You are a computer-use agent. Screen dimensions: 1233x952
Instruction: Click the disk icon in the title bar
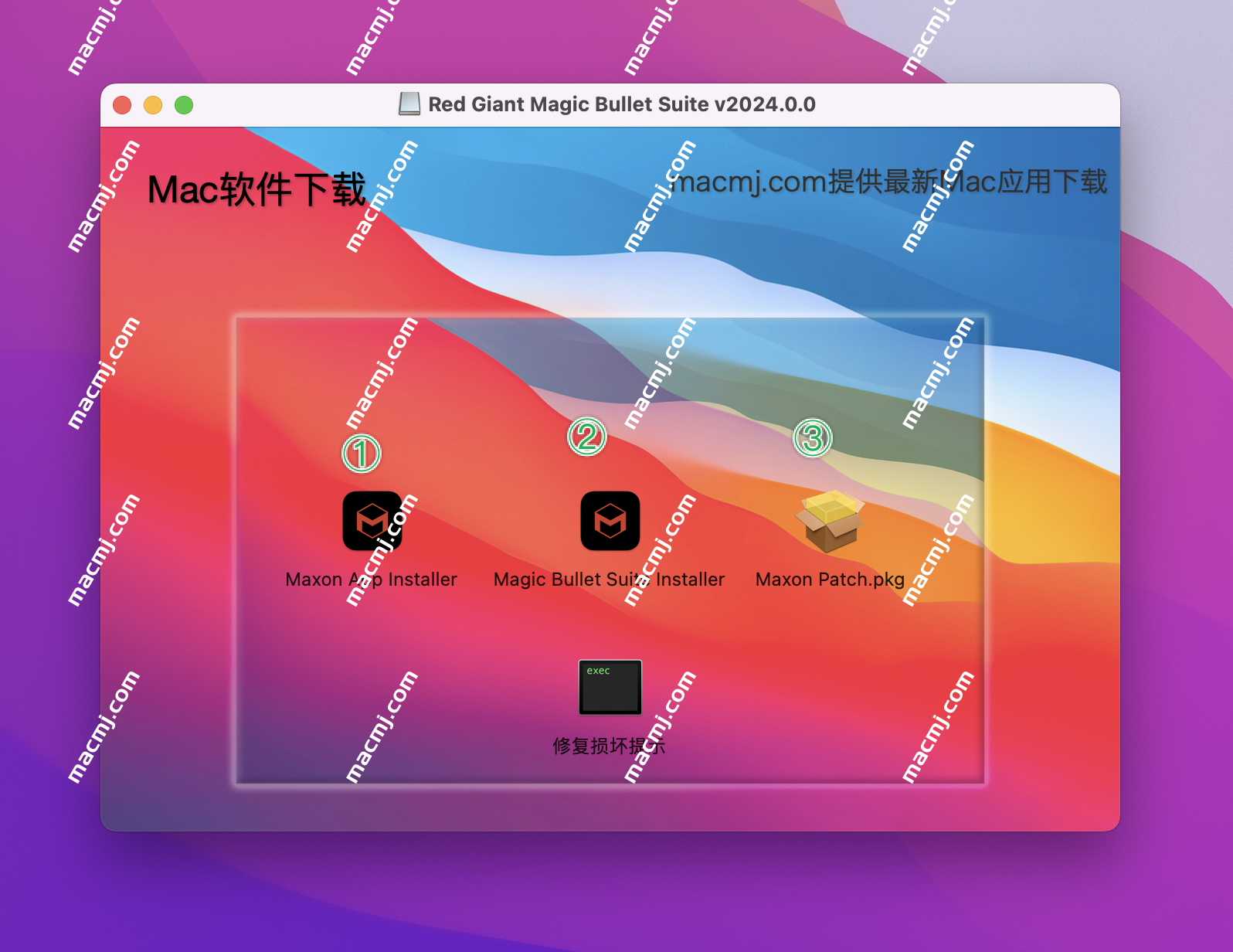pyautogui.click(x=409, y=104)
